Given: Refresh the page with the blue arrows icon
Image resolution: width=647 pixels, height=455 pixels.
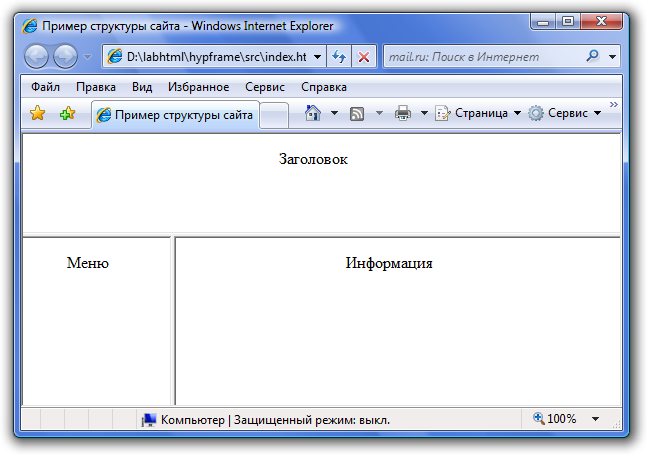Looking at the screenshot, I should coord(339,57).
